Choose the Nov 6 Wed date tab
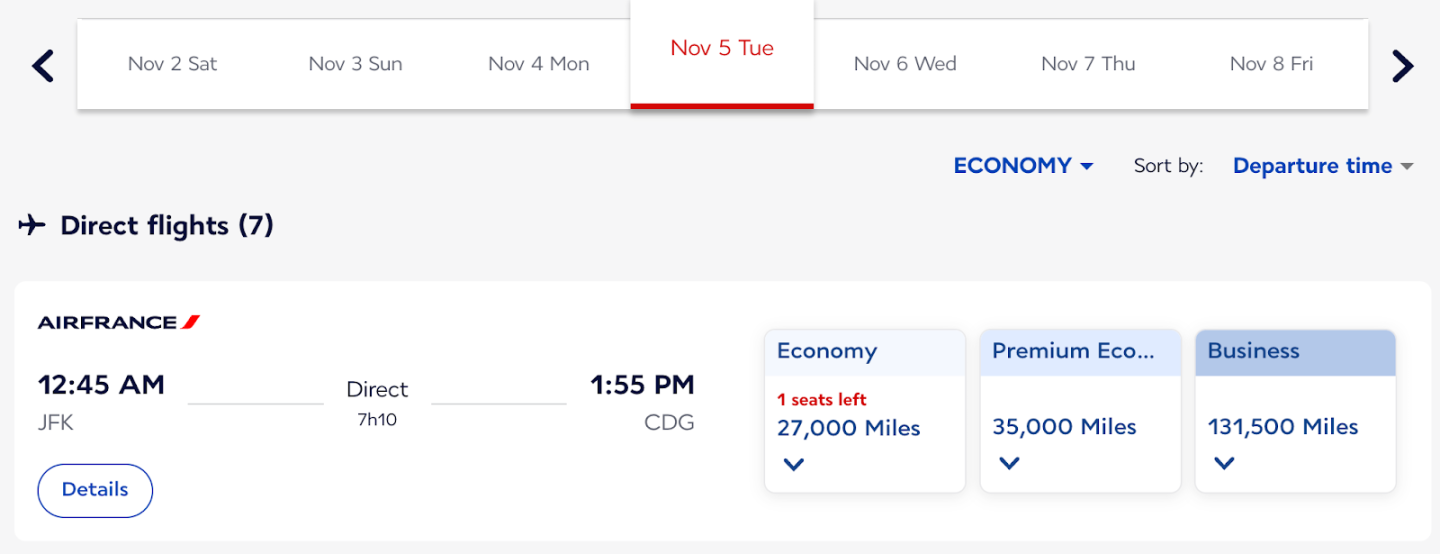The image size is (1440, 554). (905, 64)
